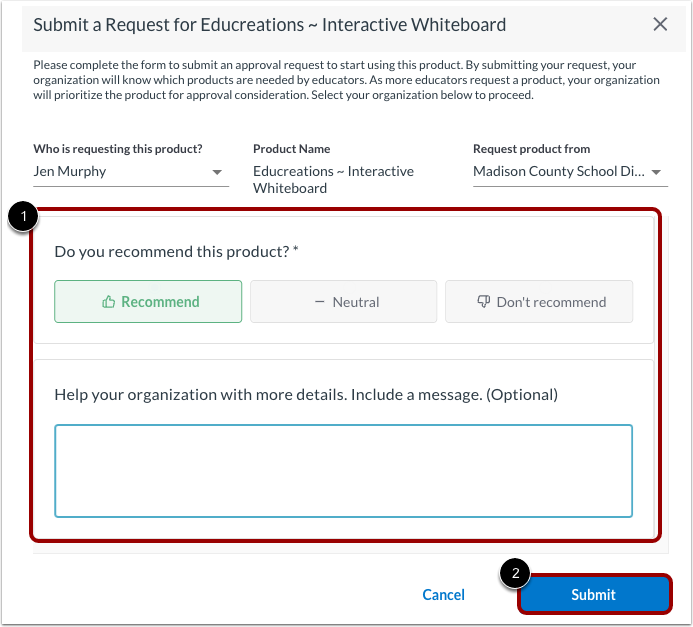
Task: Click the dialog title 'Submit a Request for Educreations'
Action: [x=270, y=25]
